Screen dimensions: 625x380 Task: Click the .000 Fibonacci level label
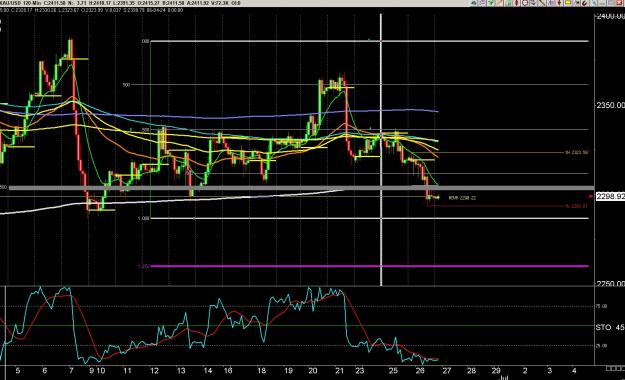pyautogui.click(x=145, y=41)
